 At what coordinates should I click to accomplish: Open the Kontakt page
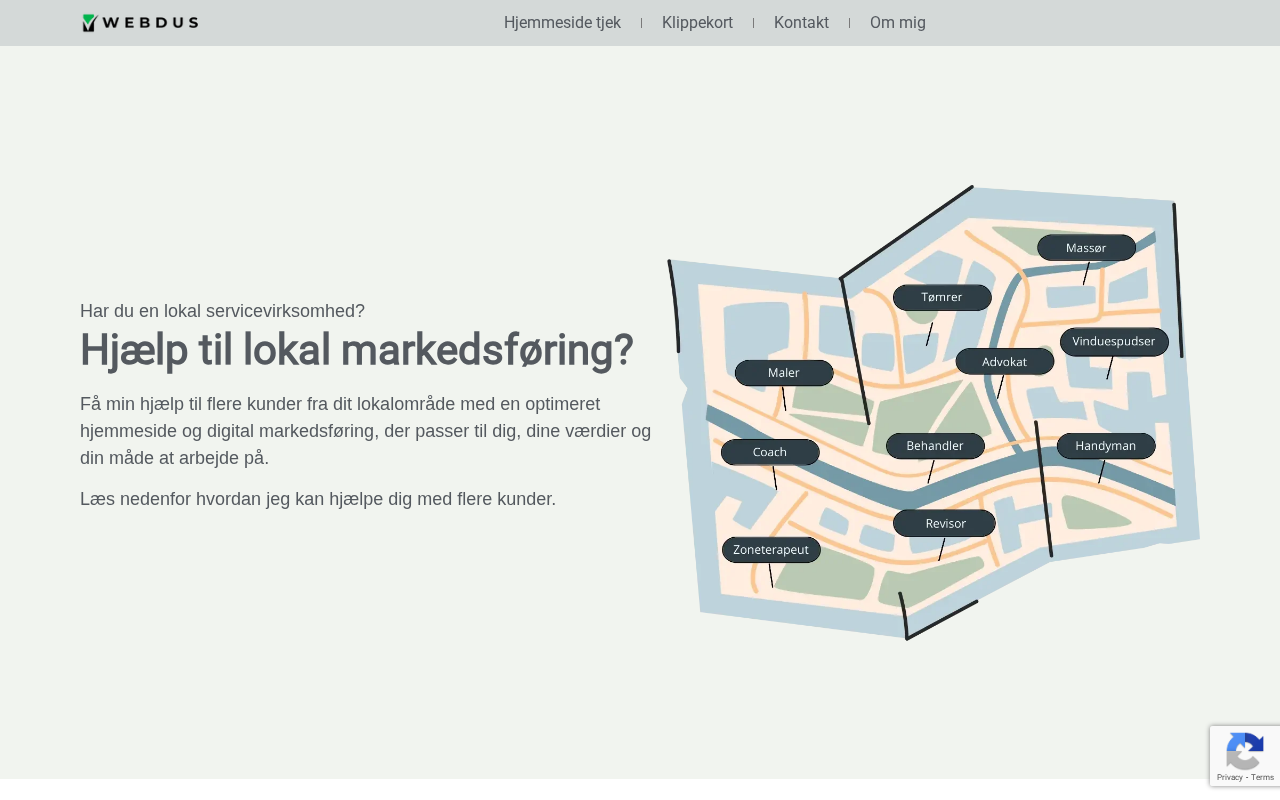pyautogui.click(x=801, y=23)
